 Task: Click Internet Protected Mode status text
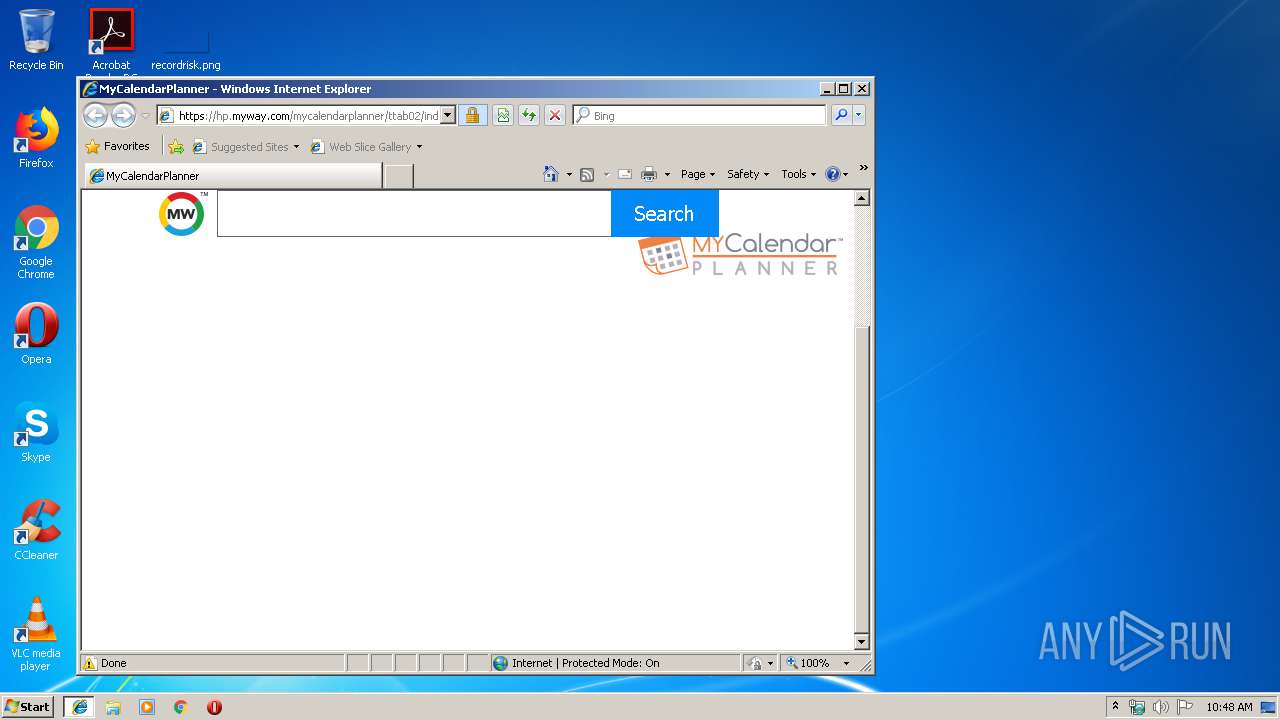click(x=585, y=663)
